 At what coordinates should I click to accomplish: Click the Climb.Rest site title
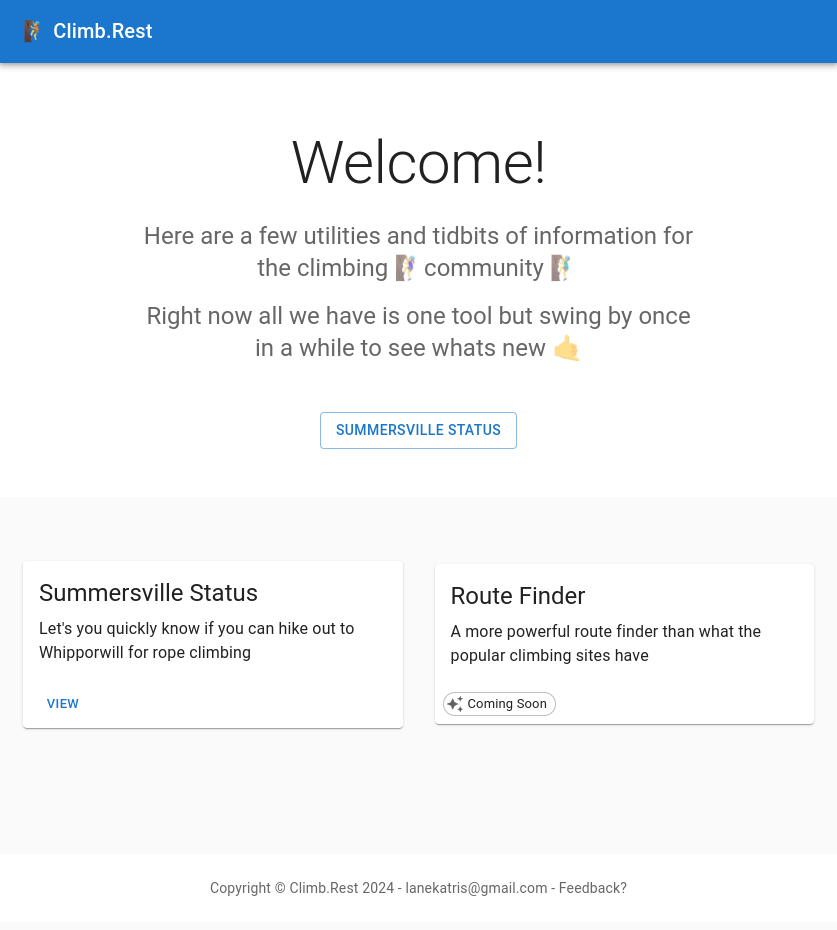pos(103,31)
